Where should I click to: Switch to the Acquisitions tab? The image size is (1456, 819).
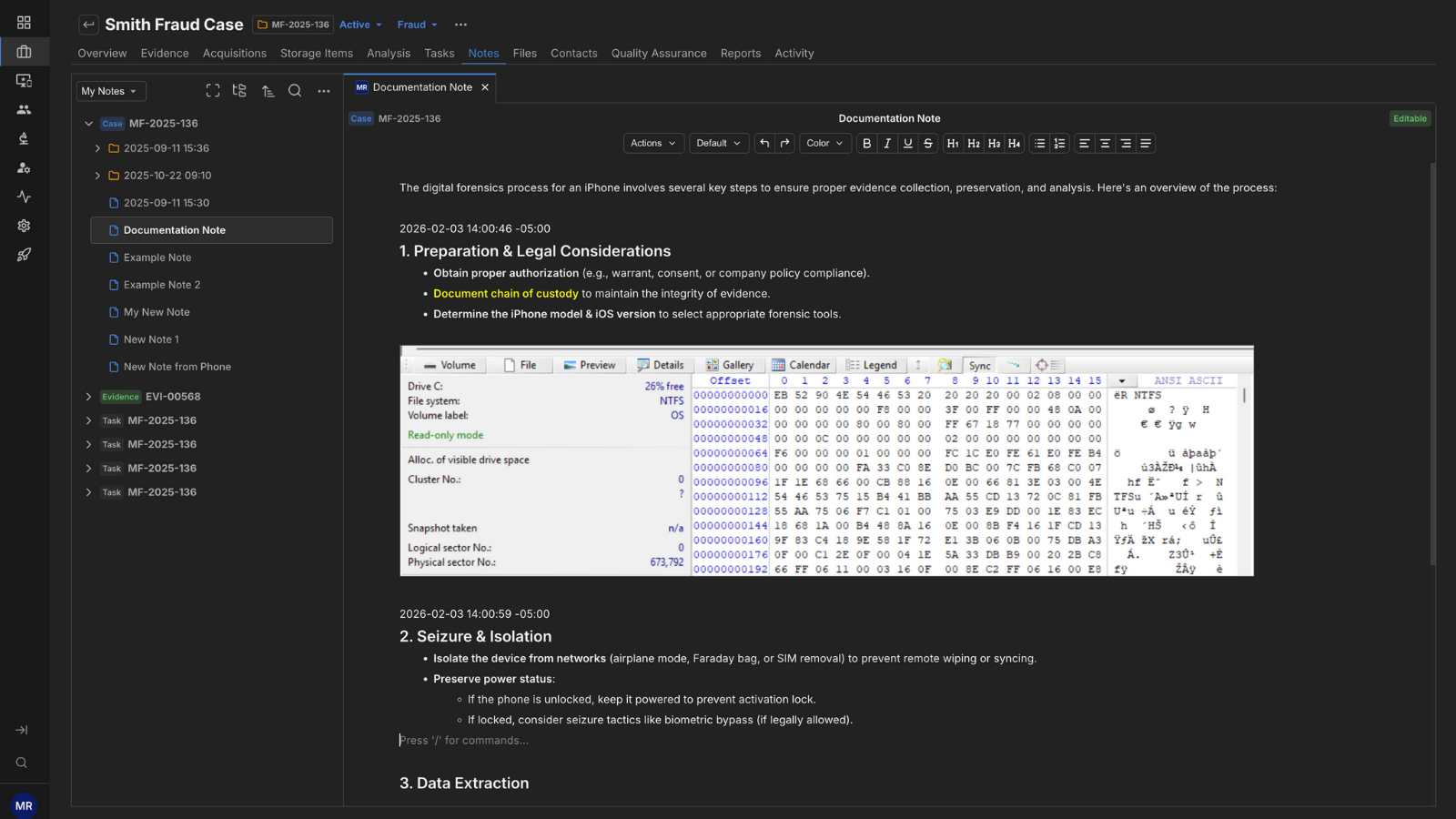pyautogui.click(x=235, y=54)
